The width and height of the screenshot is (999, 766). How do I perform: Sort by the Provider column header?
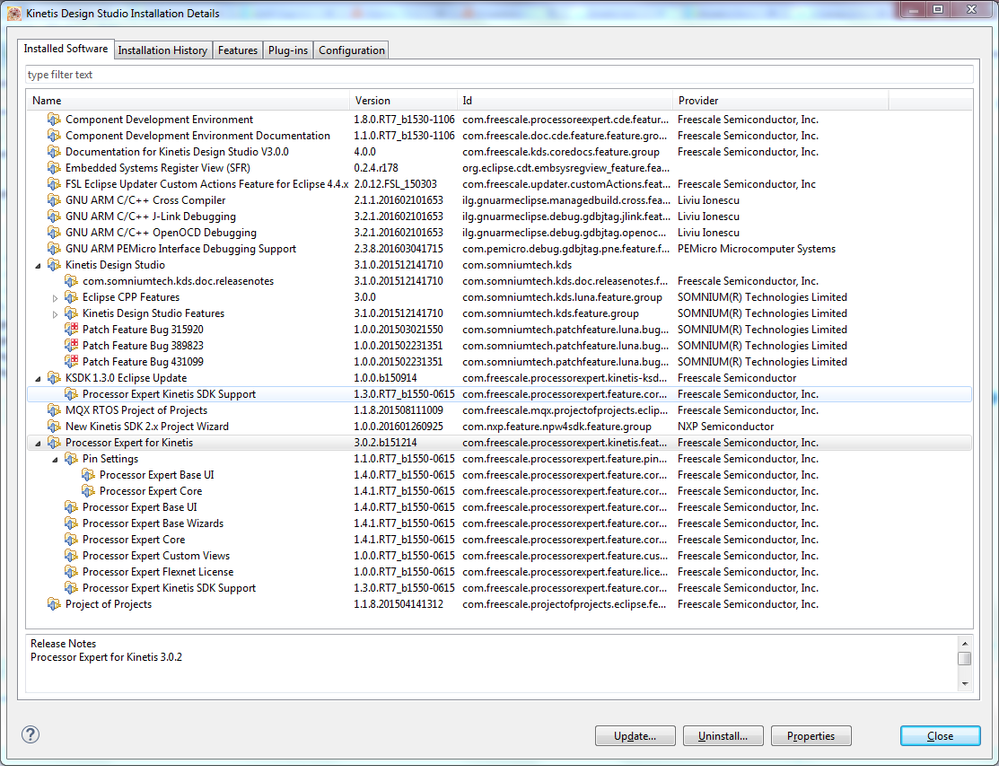[x=780, y=101]
